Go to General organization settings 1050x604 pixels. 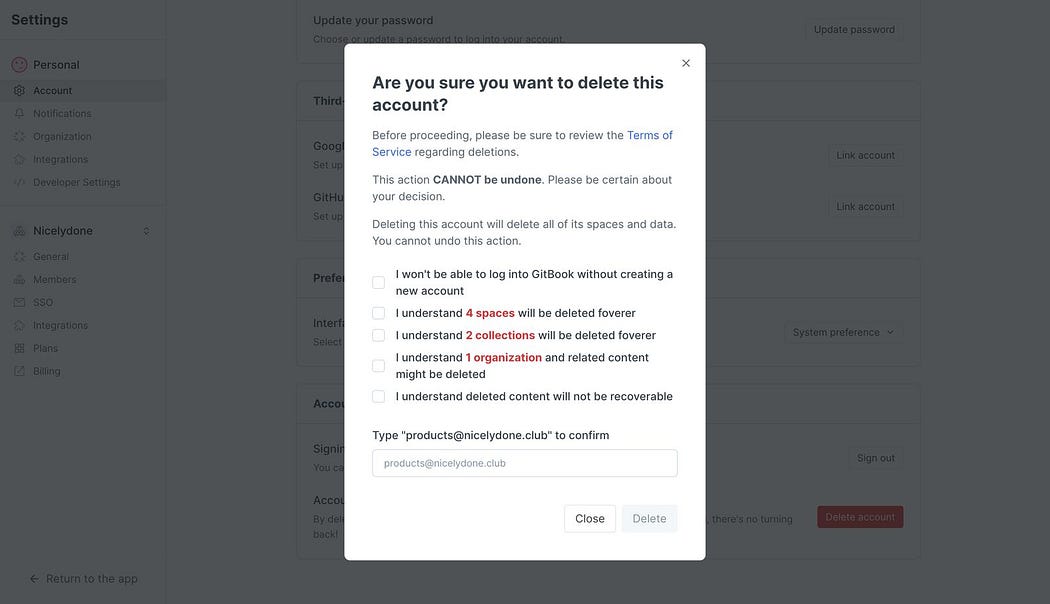point(51,256)
